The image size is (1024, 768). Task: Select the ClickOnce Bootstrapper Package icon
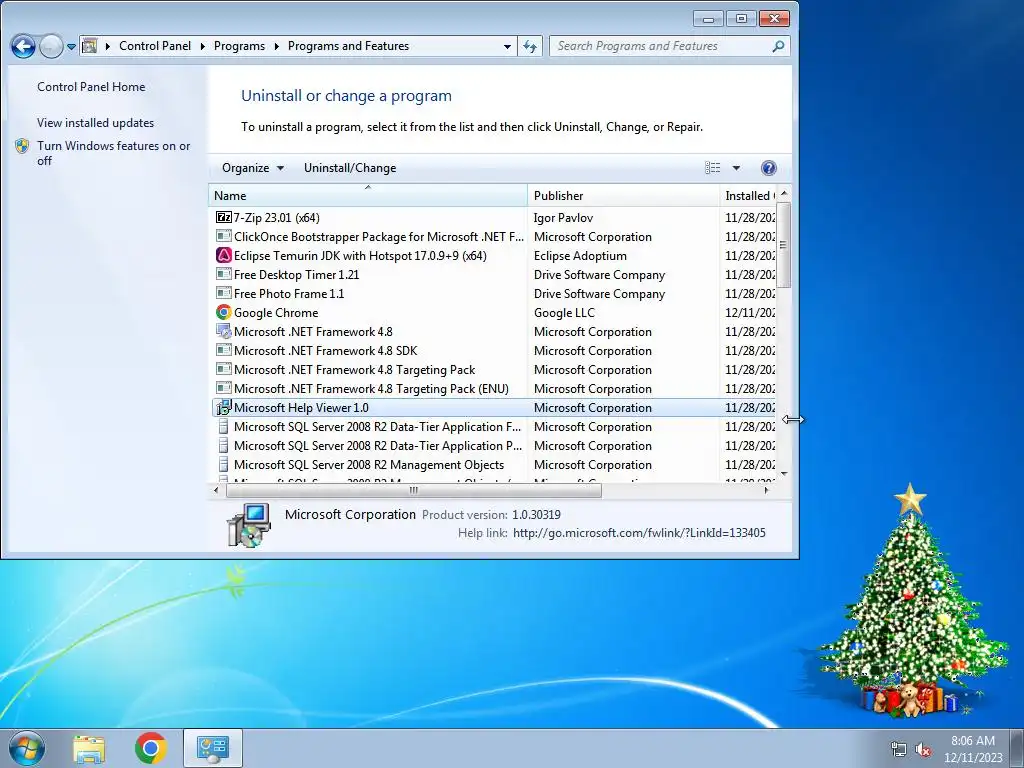pos(223,236)
